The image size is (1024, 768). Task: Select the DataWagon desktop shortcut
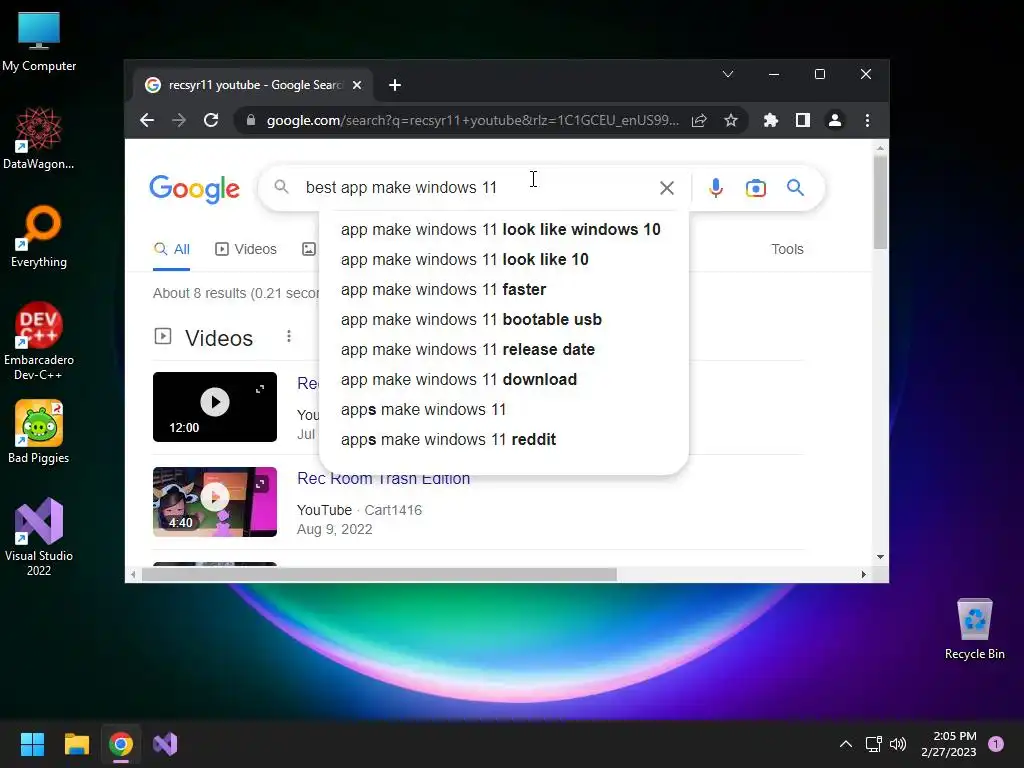coord(39,139)
